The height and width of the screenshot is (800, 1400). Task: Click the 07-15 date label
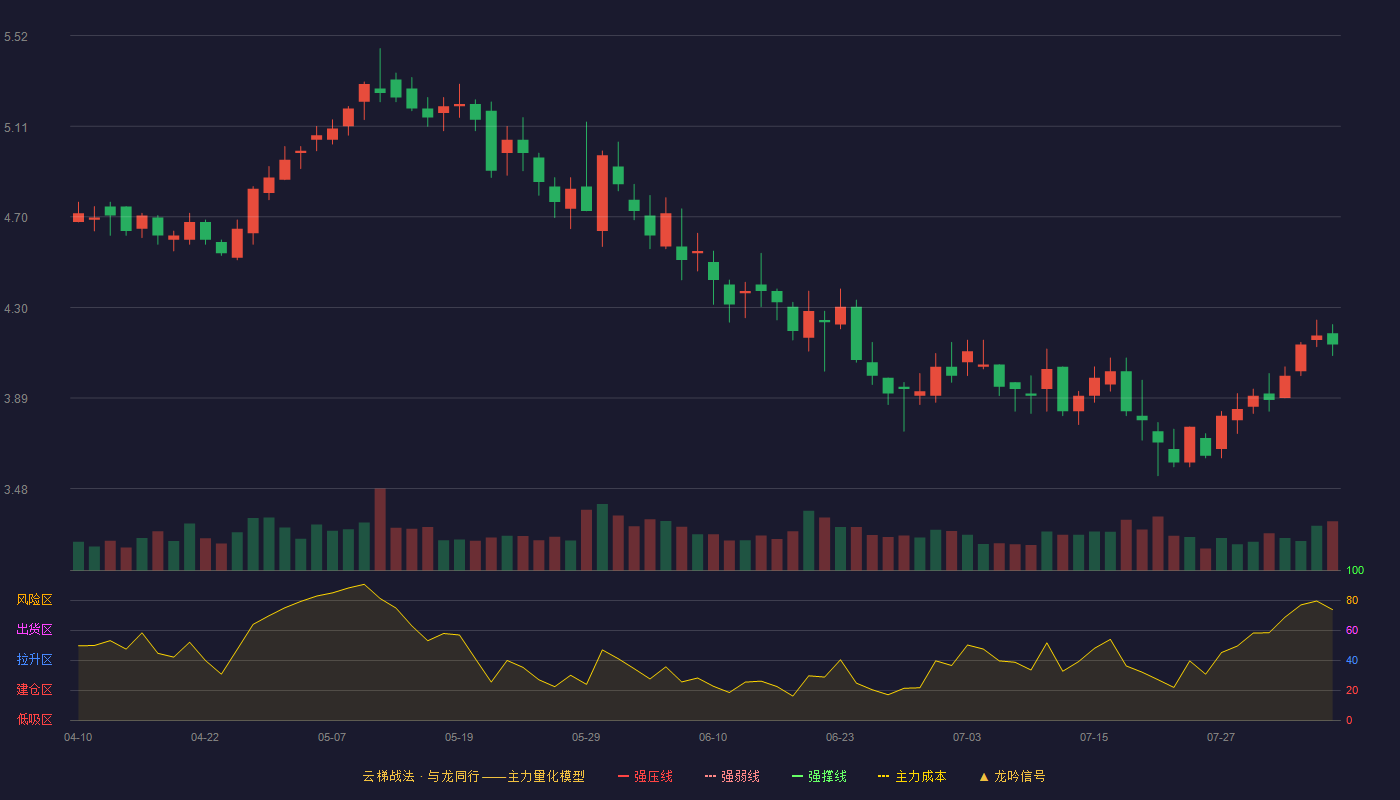coord(1094,737)
